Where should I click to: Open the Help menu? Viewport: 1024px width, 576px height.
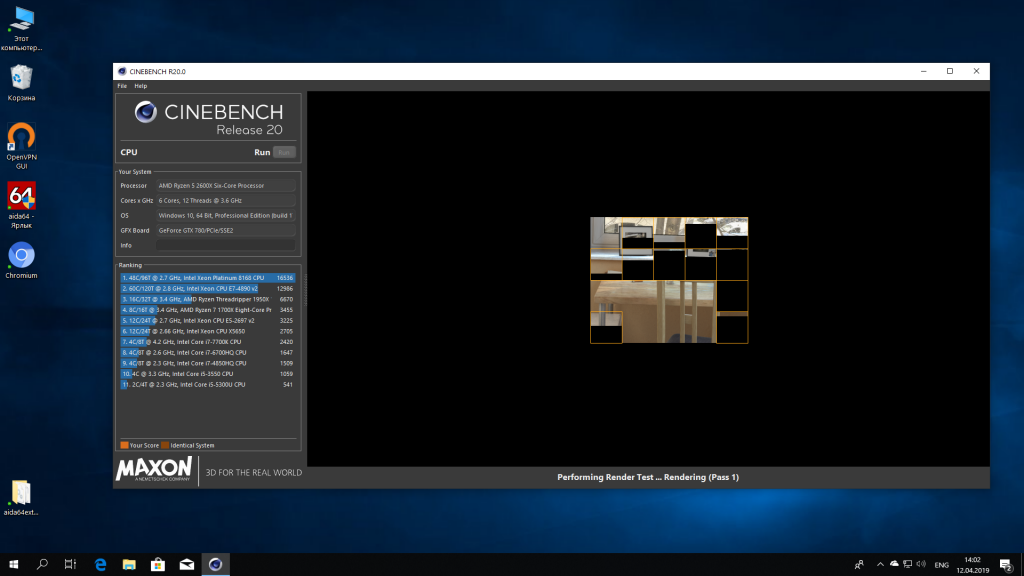pos(141,86)
